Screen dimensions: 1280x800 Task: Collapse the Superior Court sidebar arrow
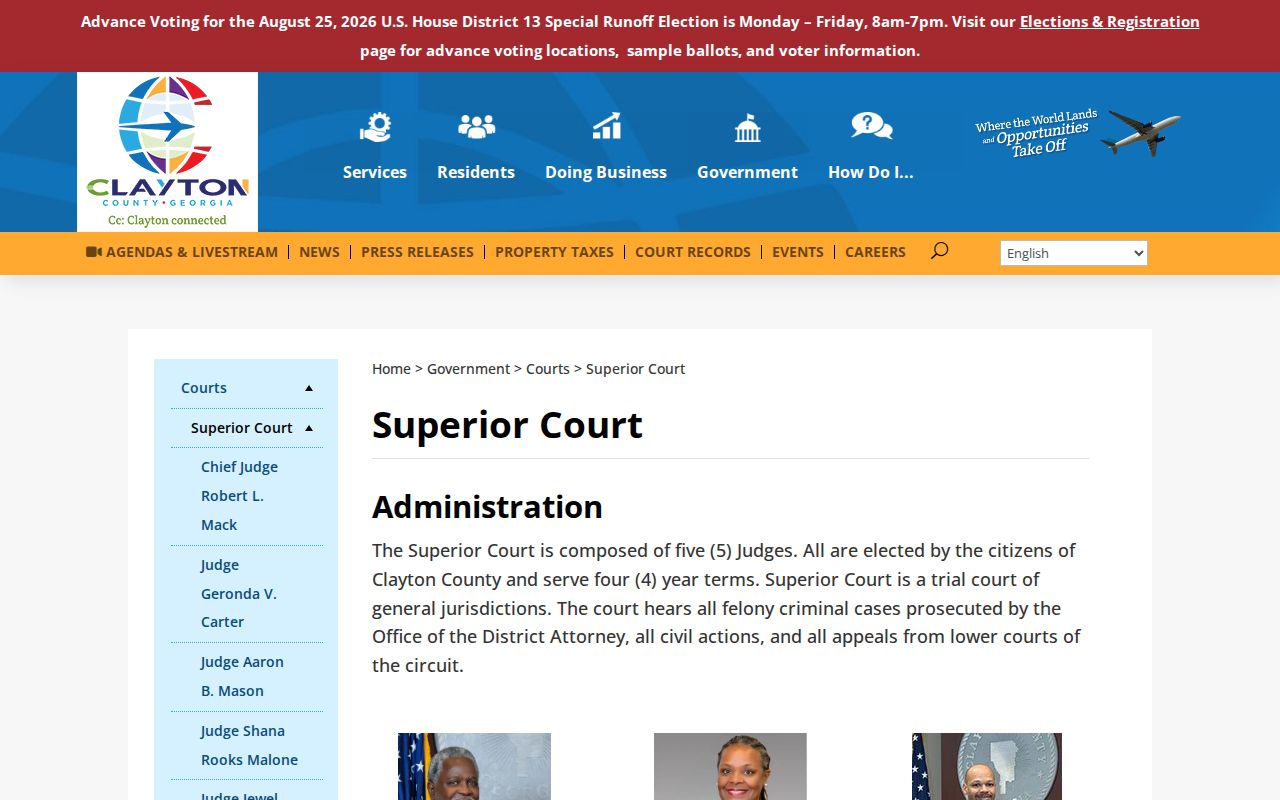(x=309, y=428)
